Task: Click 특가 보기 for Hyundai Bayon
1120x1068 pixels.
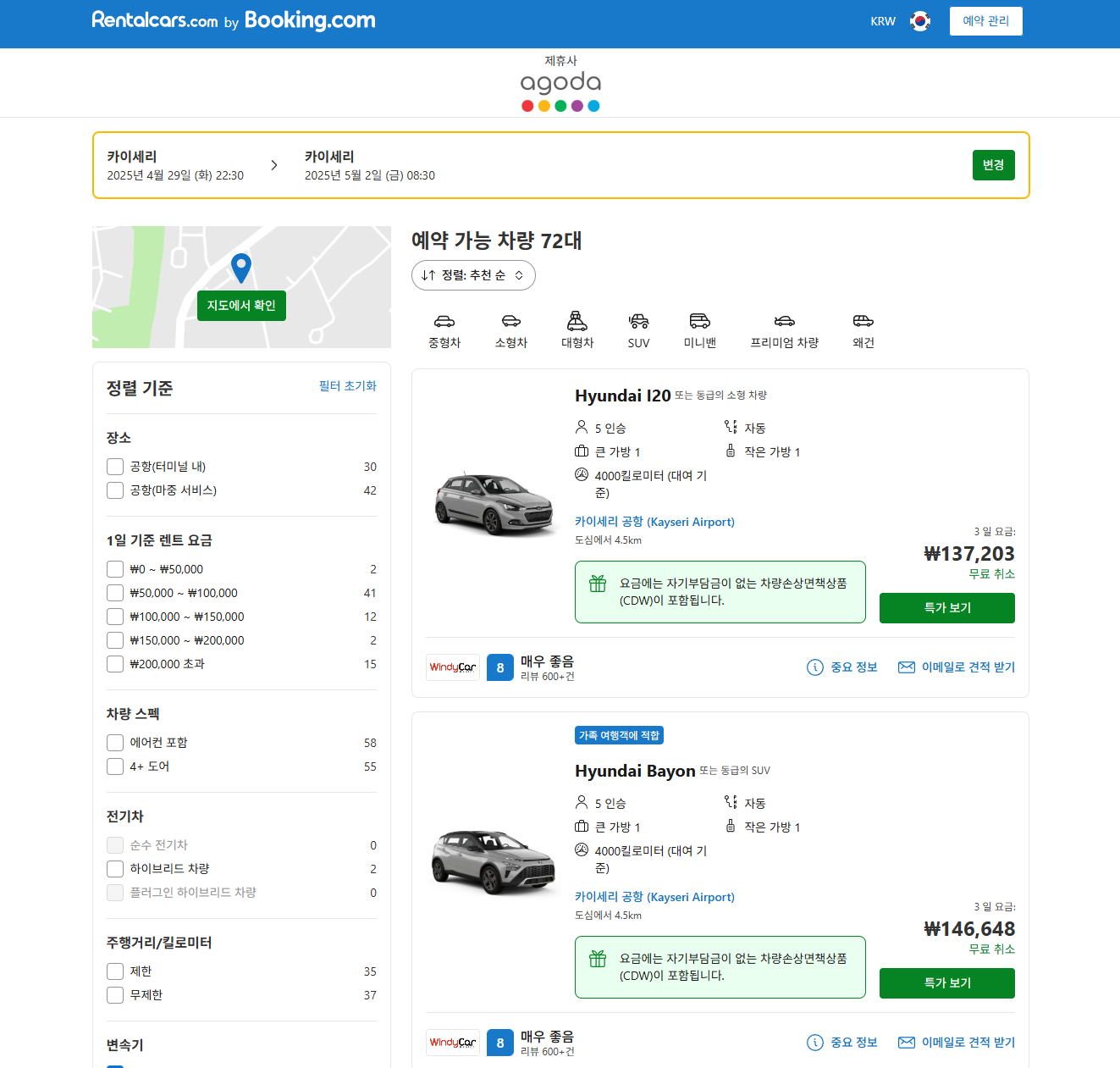Action: [x=947, y=983]
